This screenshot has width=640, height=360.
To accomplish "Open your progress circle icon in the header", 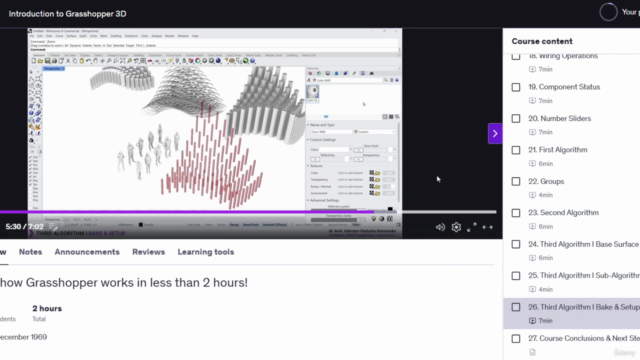I will [x=608, y=12].
